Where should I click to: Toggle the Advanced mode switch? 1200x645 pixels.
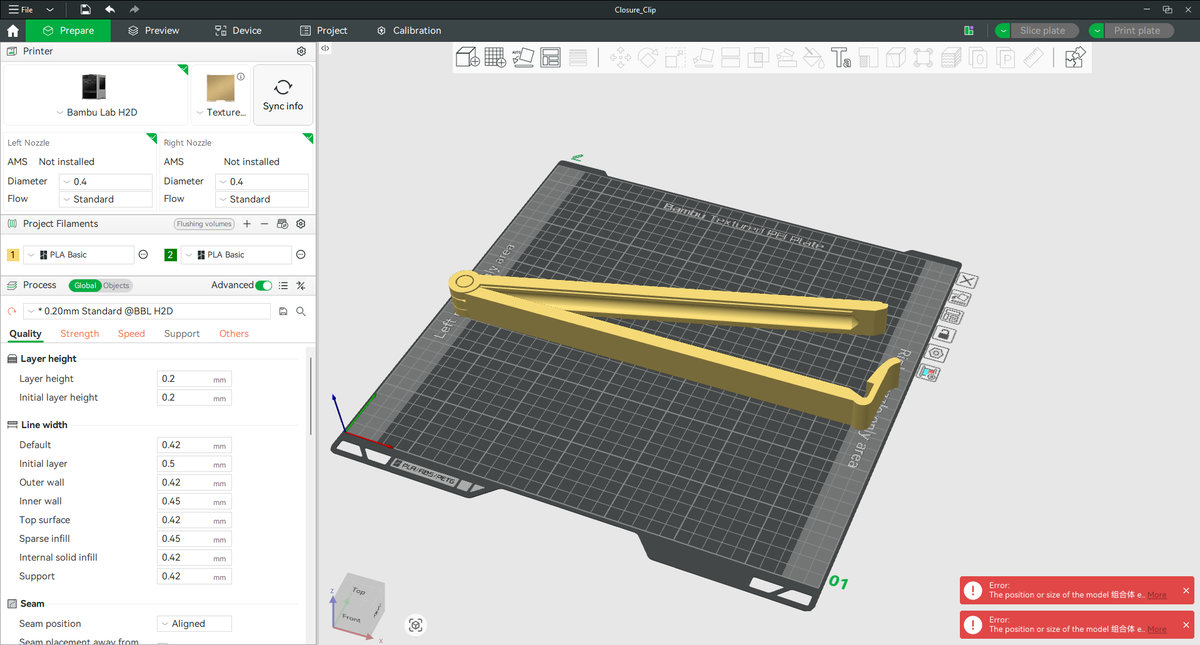[x=264, y=285]
